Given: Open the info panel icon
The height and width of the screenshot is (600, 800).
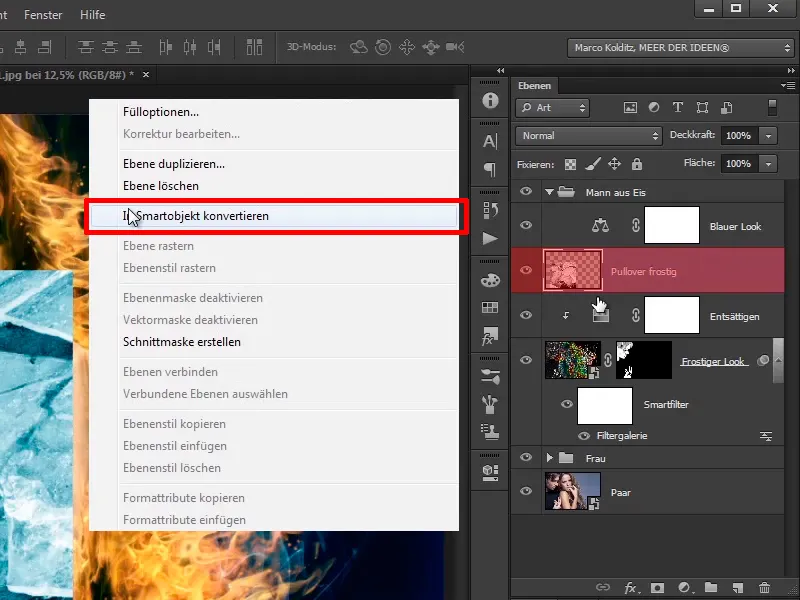Looking at the screenshot, I should 490,101.
